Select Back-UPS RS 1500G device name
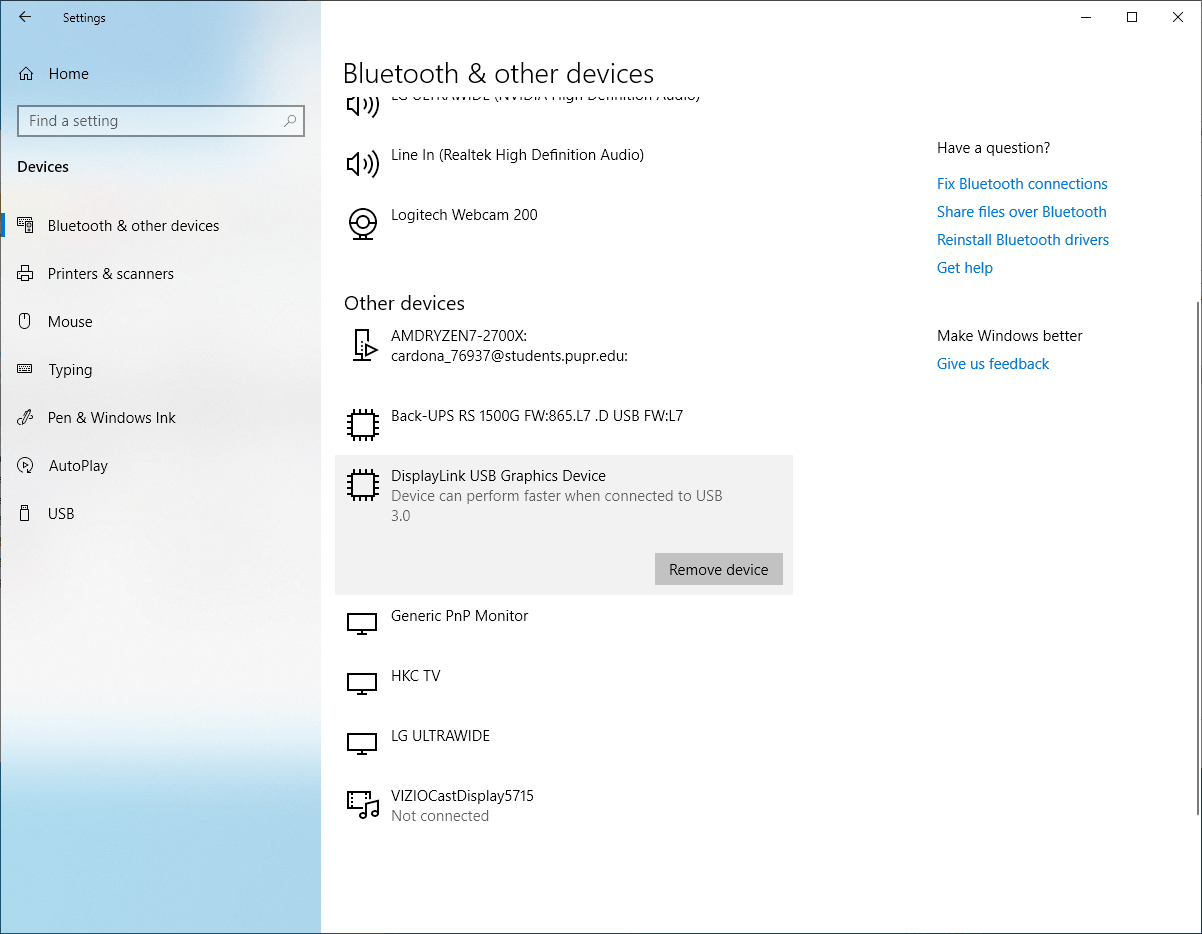Image resolution: width=1202 pixels, height=934 pixels. (537, 416)
